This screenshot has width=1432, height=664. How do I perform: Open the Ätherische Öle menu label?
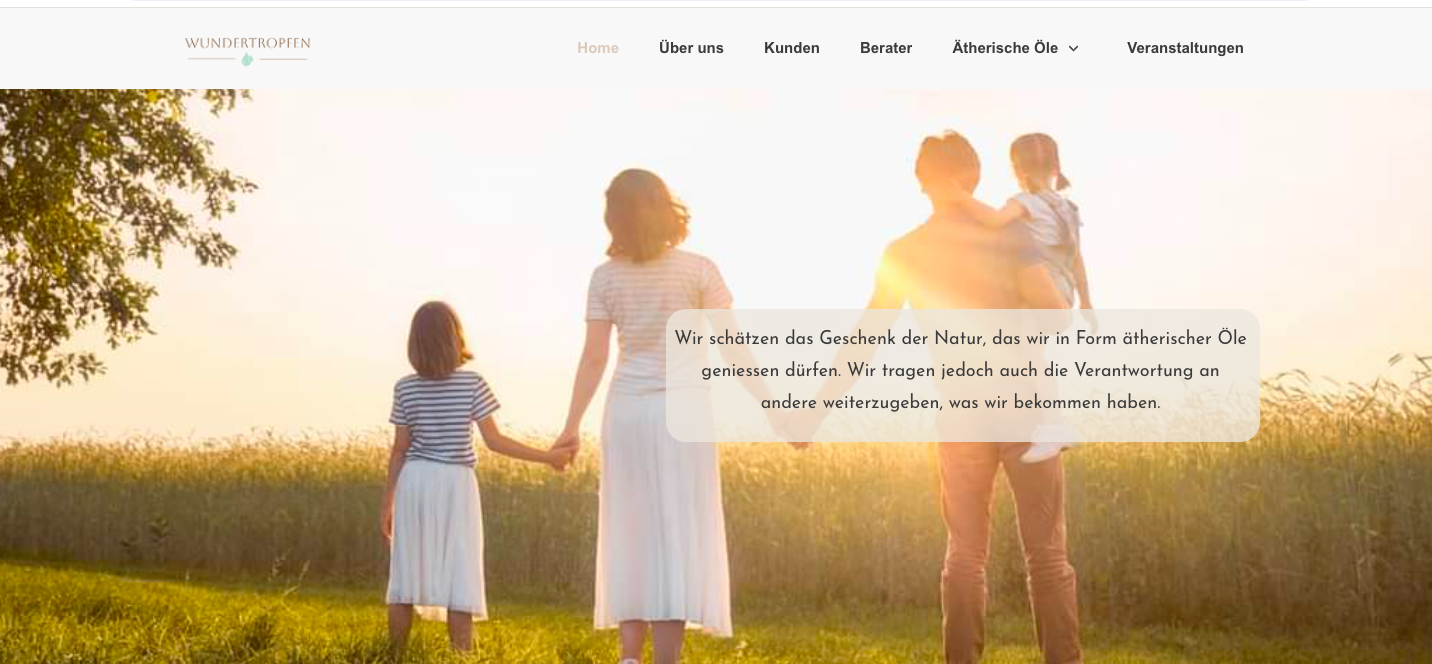pos(1005,48)
